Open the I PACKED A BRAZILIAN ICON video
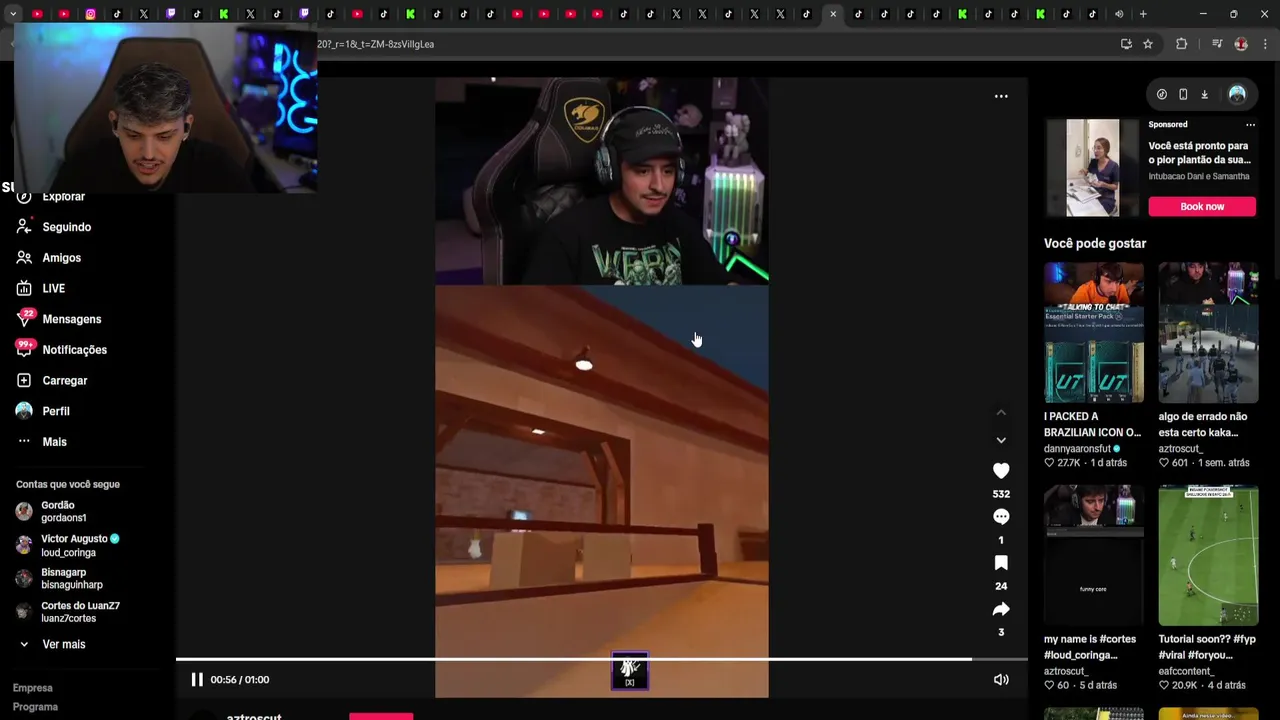The height and width of the screenshot is (720, 1280). (x=1094, y=333)
